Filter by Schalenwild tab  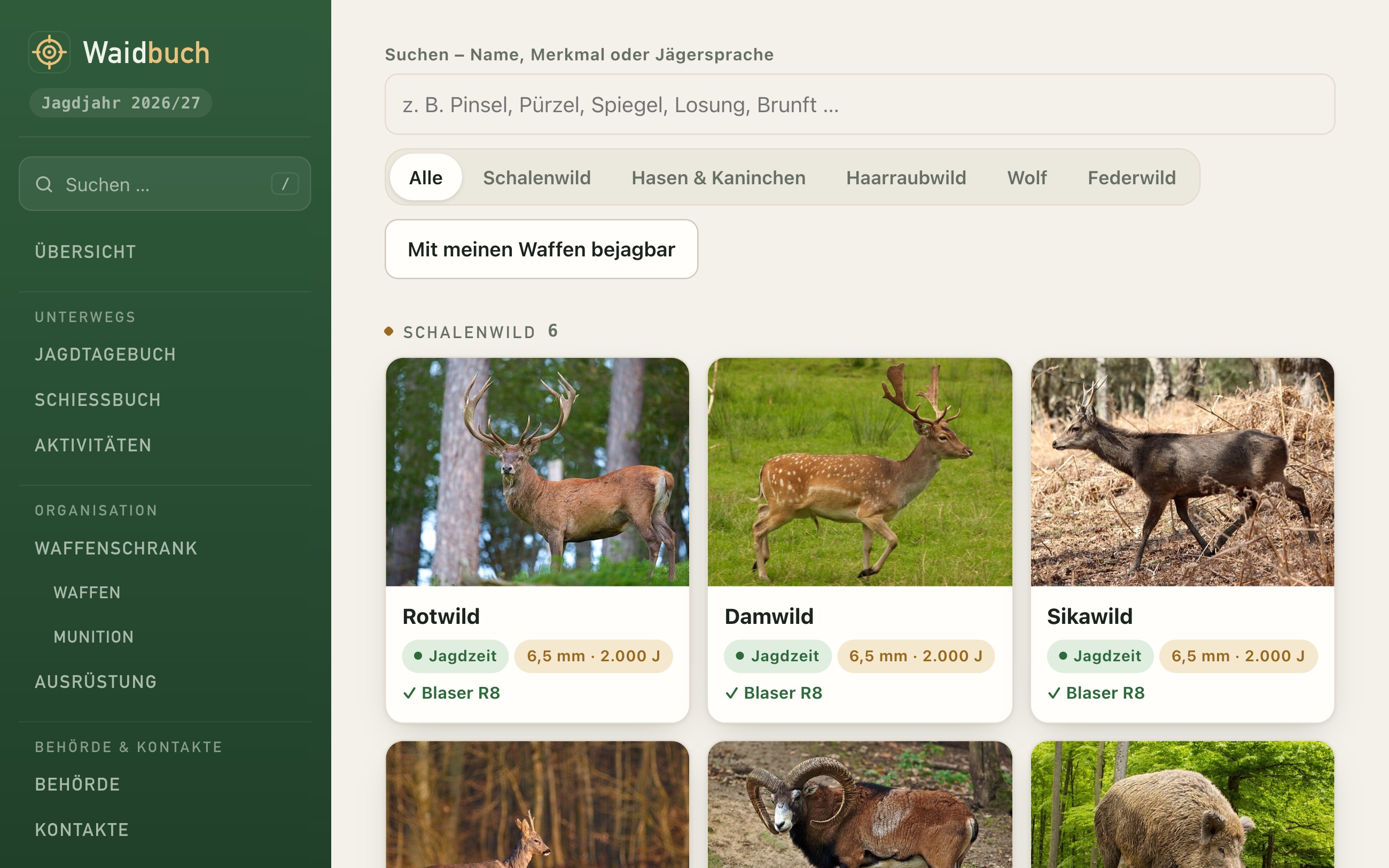tap(537, 177)
